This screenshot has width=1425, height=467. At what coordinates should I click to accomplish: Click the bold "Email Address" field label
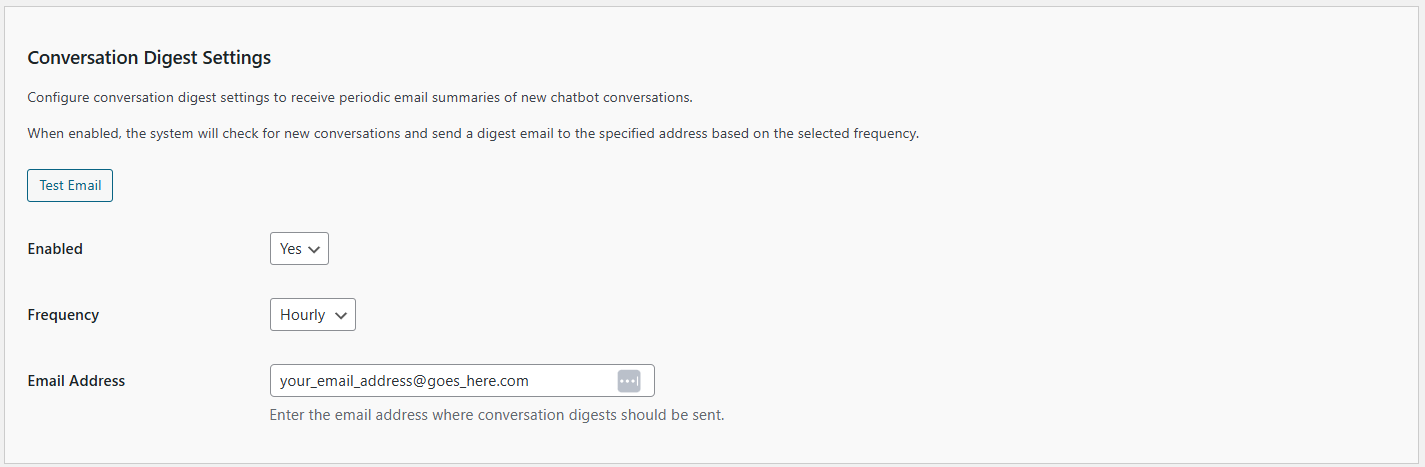point(76,381)
